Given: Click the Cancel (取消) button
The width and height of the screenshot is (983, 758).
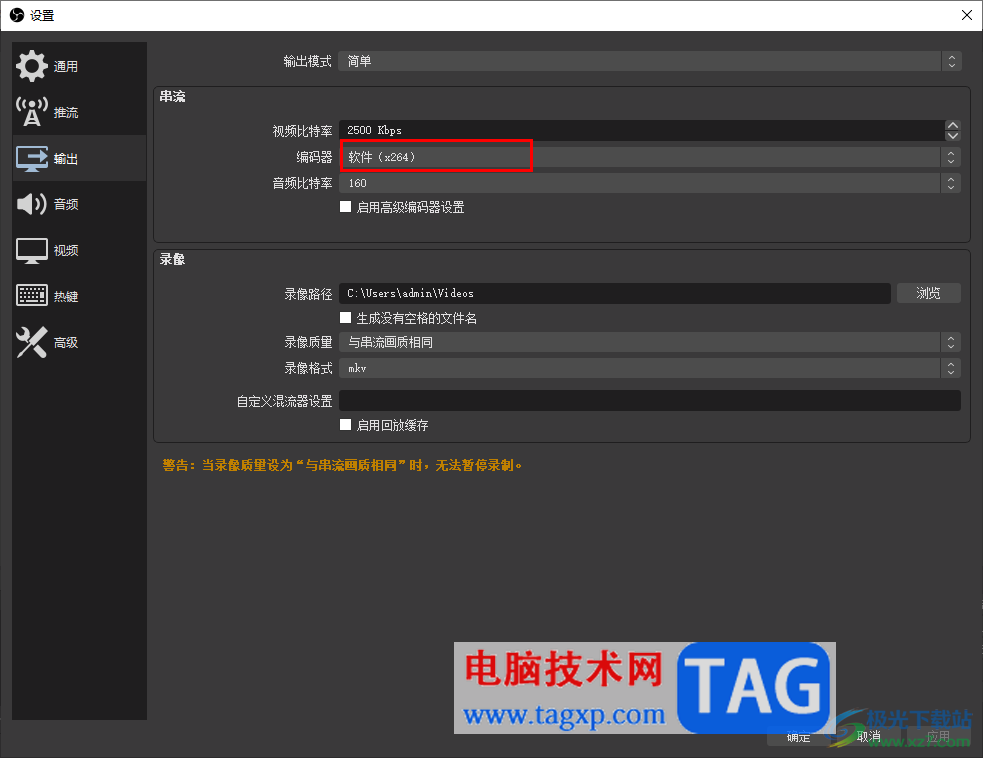Looking at the screenshot, I should coord(869,737).
